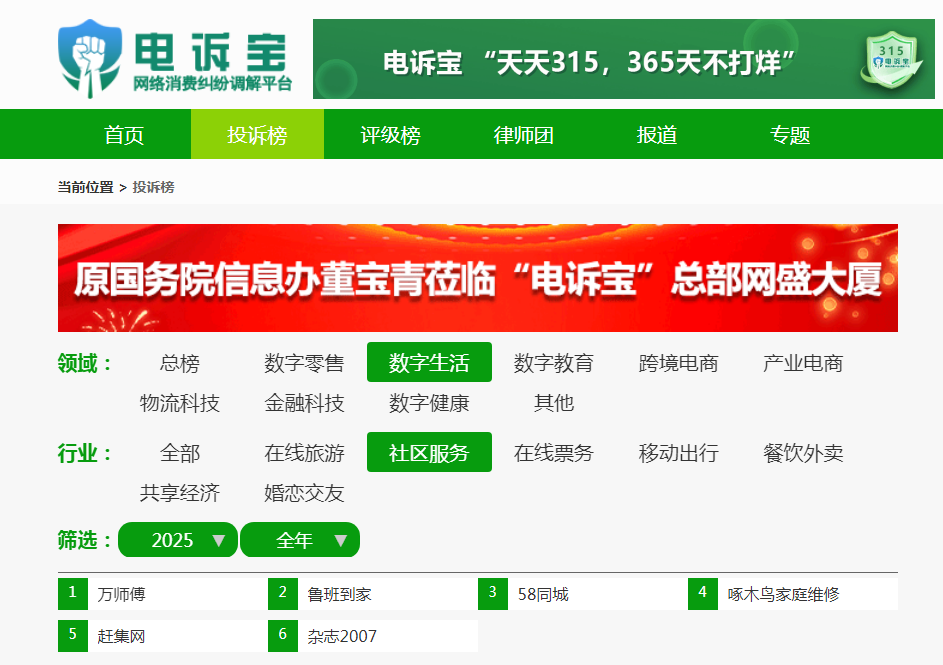Open the 律师团 tab
This screenshot has width=943, height=665.
click(524, 135)
